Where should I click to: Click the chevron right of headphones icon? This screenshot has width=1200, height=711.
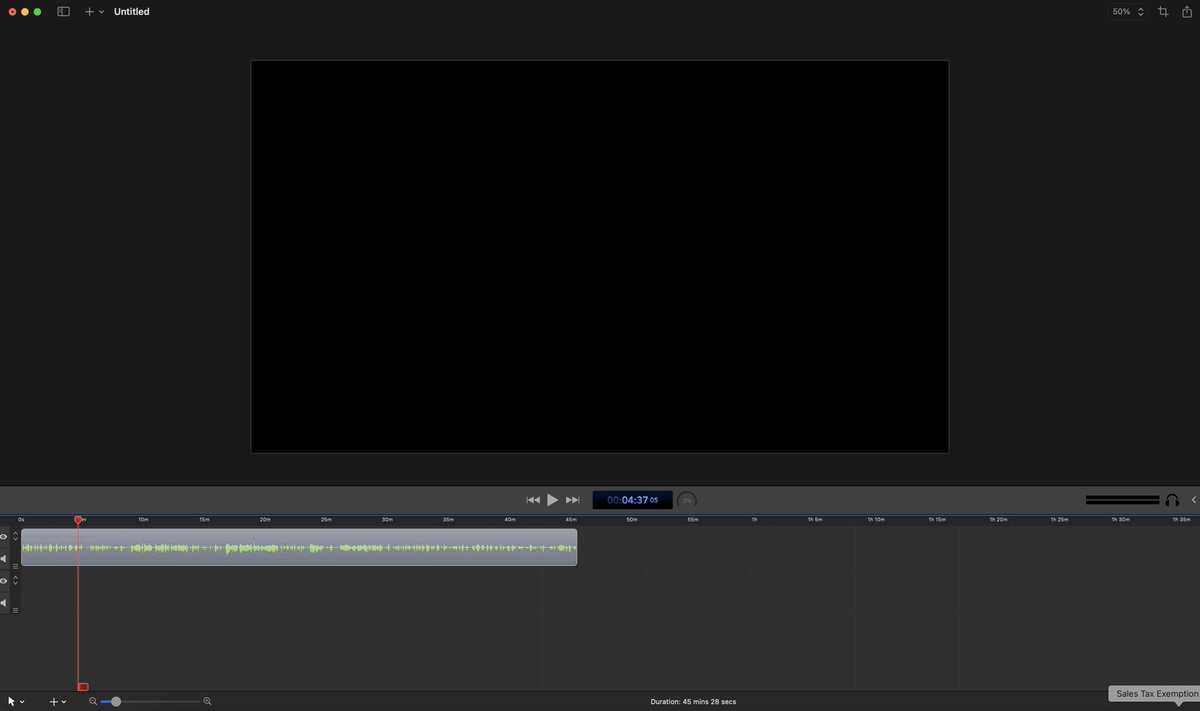pos(1194,500)
